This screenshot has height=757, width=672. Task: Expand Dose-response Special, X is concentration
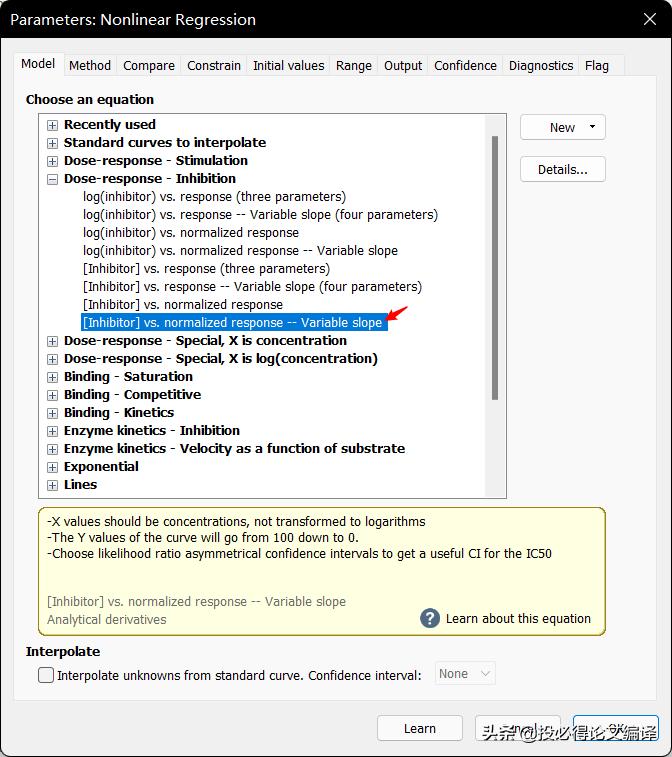tap(52, 341)
